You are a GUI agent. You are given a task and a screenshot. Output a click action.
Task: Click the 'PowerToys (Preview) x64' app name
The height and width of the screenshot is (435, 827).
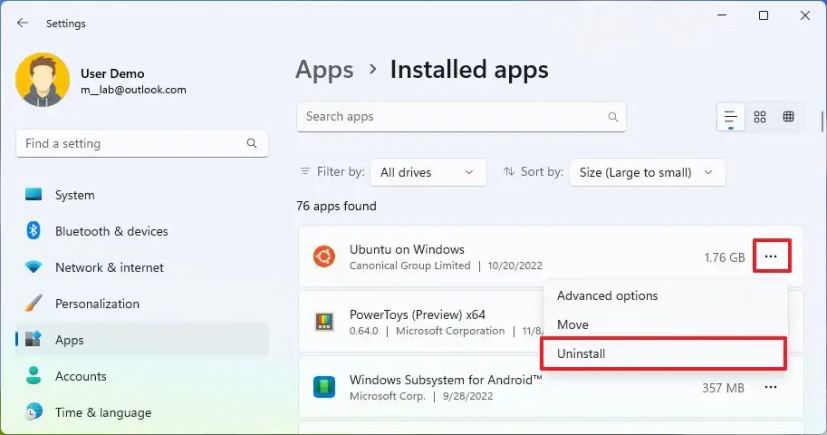(x=417, y=315)
